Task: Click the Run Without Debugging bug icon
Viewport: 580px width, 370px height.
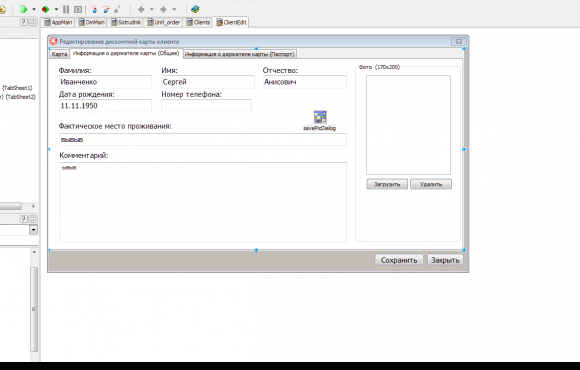Action: tap(45, 9)
